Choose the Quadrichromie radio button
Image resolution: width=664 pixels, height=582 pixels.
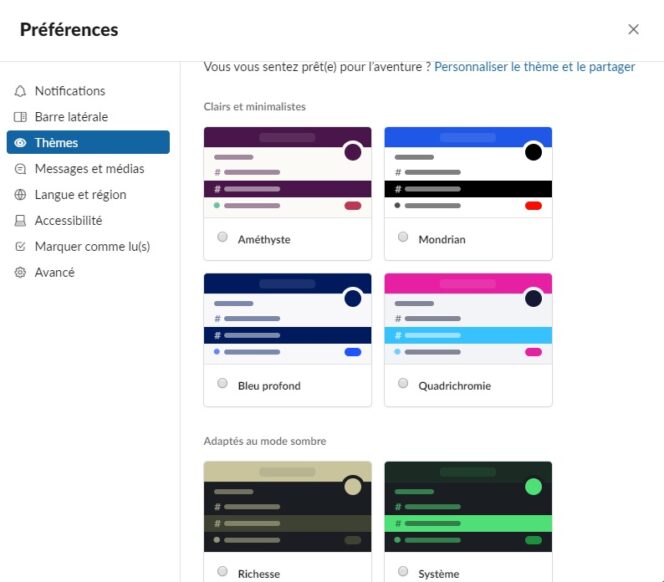pos(403,383)
